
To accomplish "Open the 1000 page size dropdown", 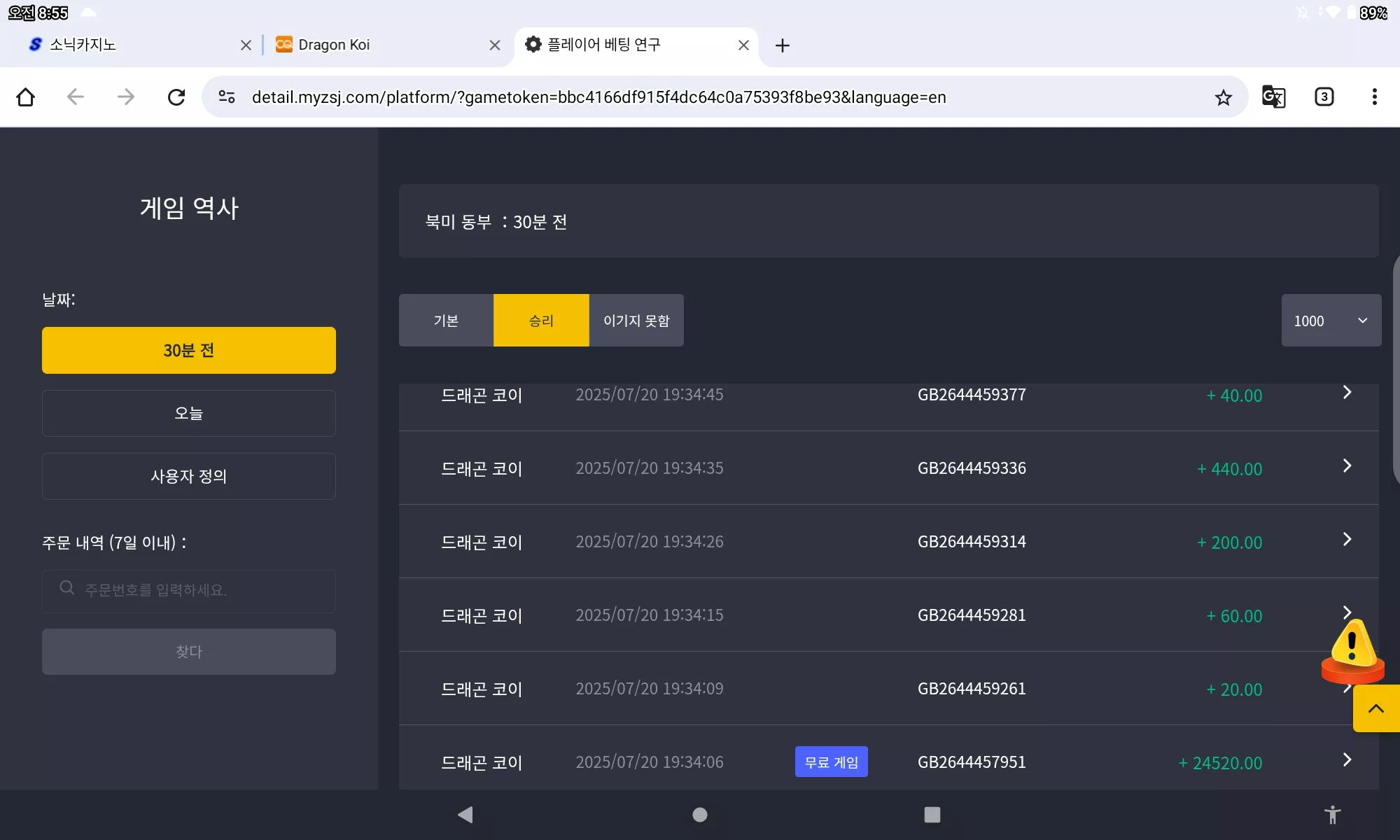I will (1331, 321).
